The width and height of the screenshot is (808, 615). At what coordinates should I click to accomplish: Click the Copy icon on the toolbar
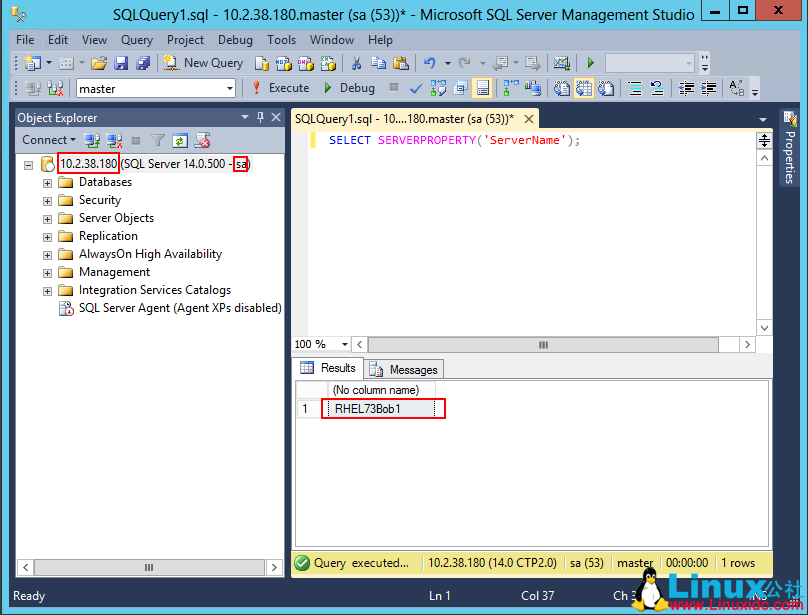(x=377, y=63)
